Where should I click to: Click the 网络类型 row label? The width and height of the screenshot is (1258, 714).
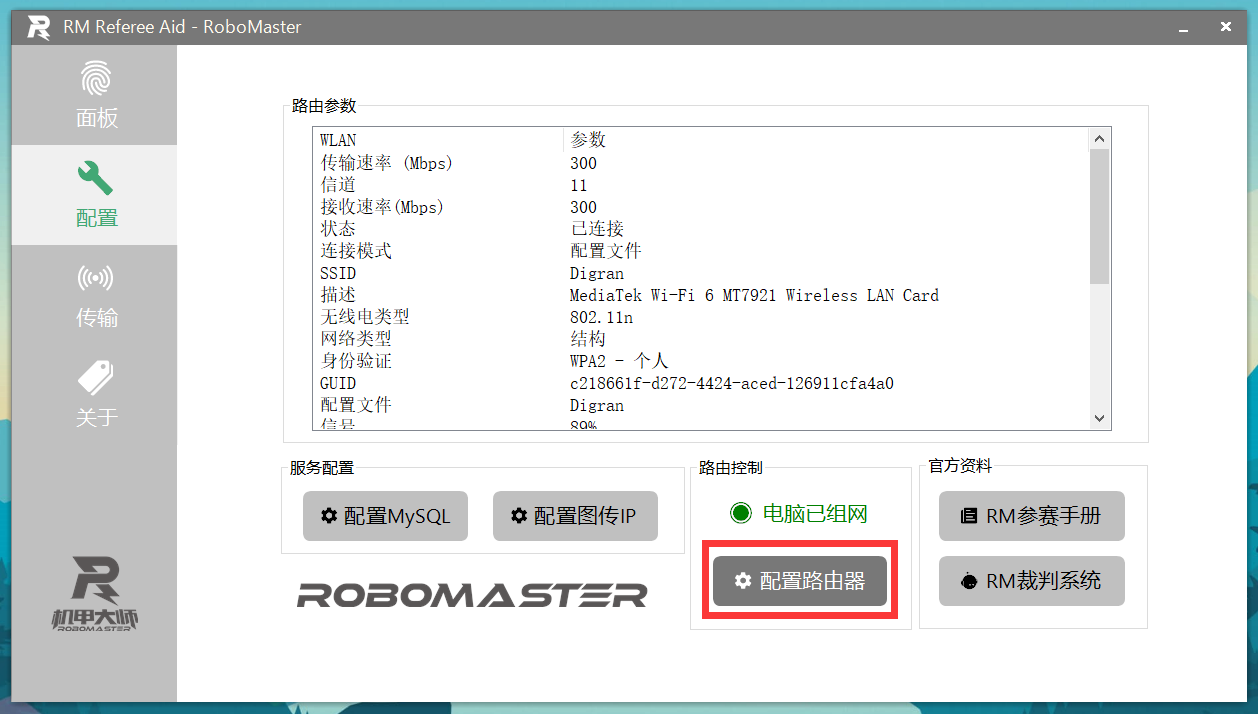point(356,339)
